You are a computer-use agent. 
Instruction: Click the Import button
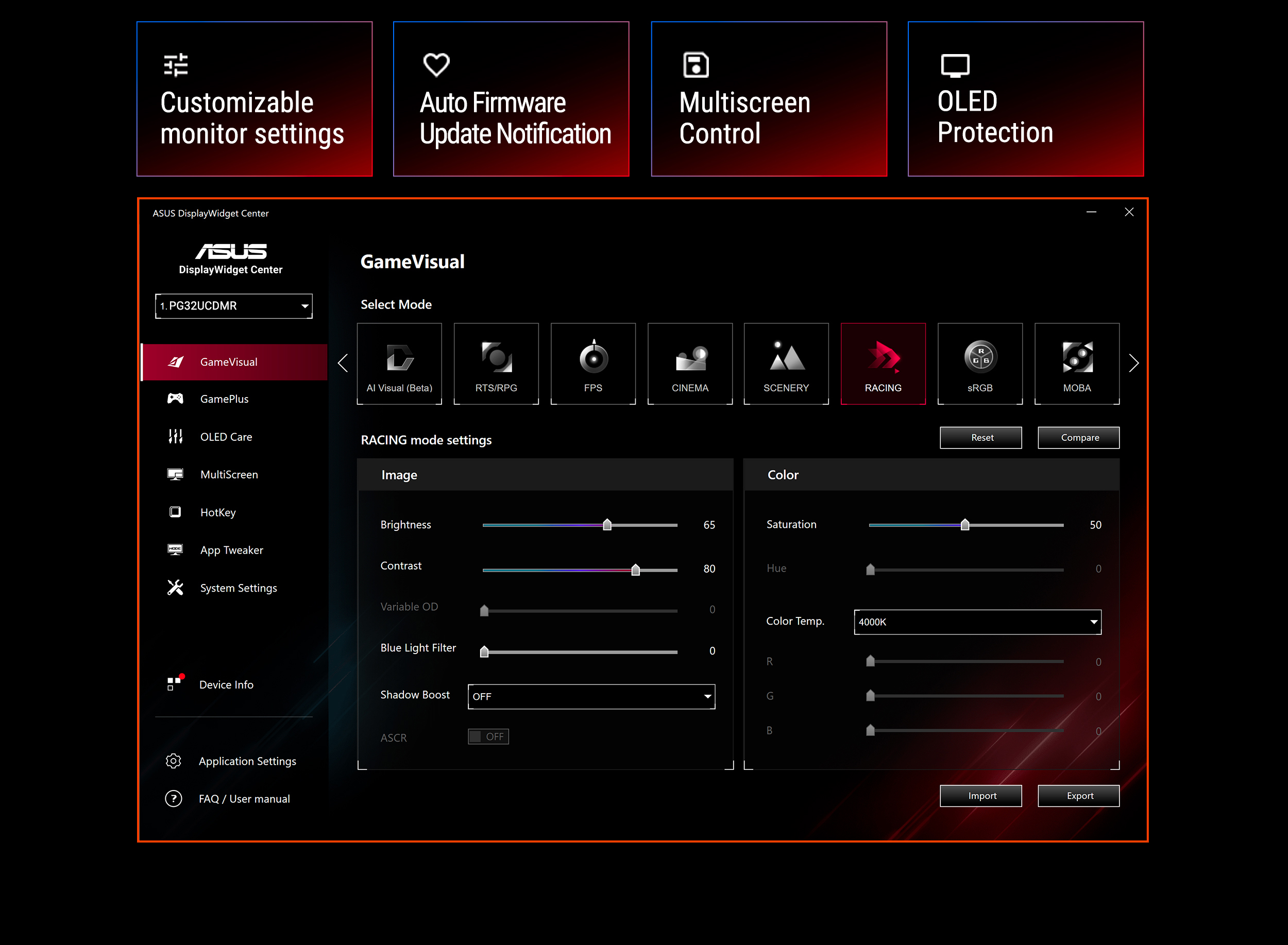(x=981, y=796)
